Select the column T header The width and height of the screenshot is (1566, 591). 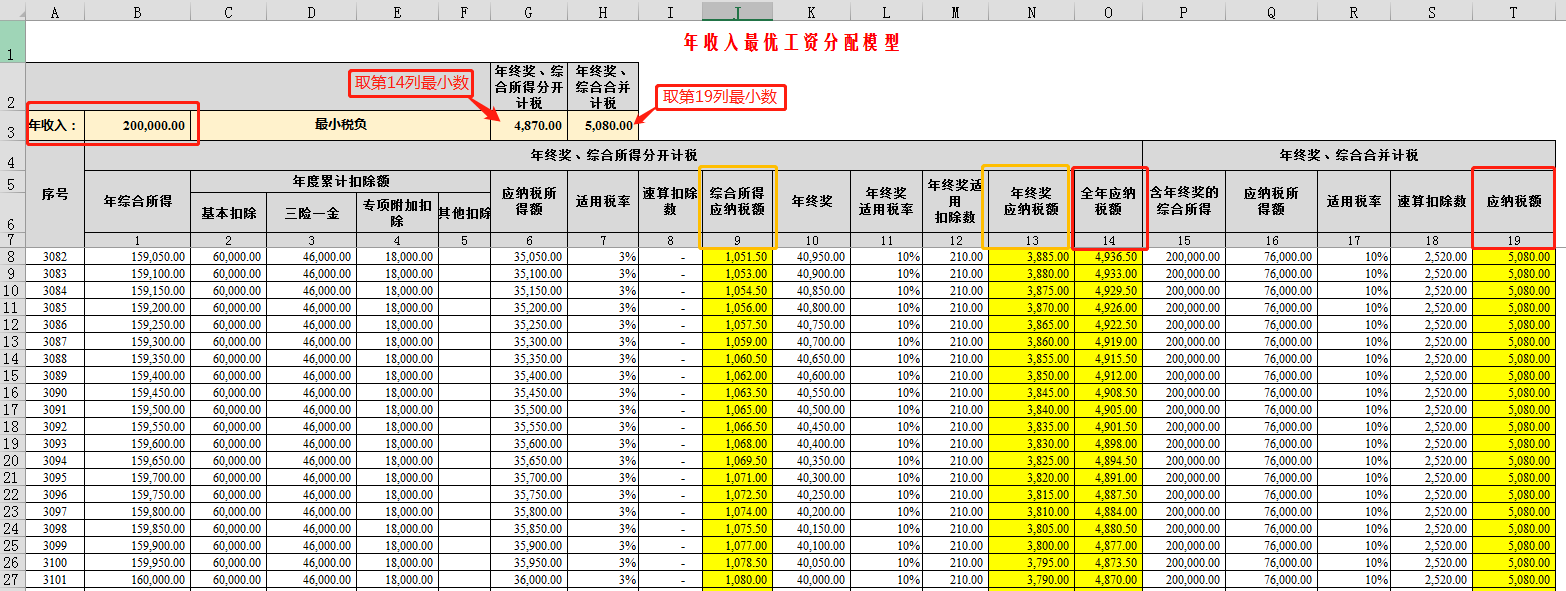(x=1513, y=11)
